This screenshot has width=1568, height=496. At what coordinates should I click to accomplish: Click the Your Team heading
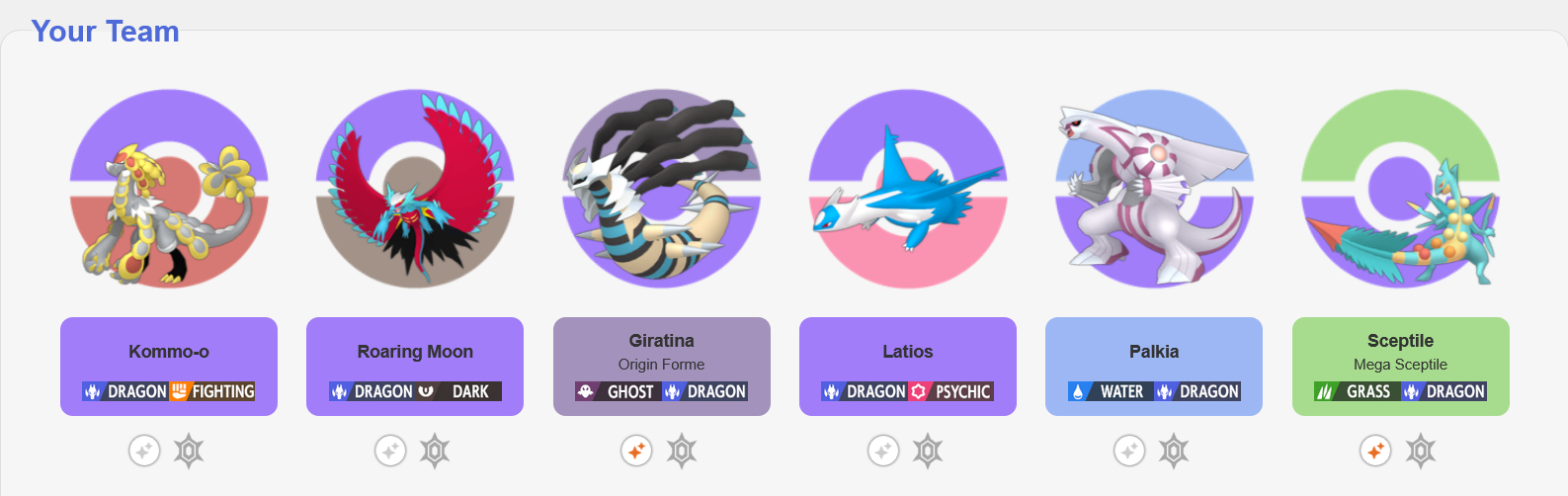[x=106, y=32]
